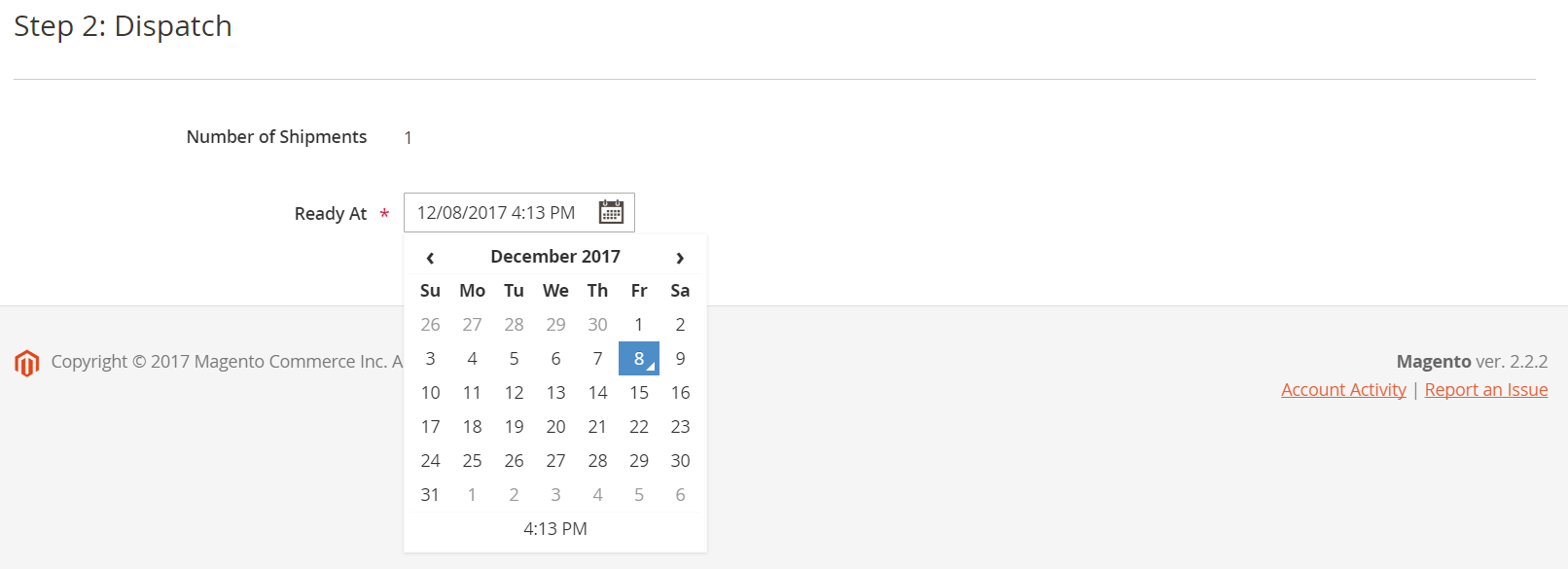Click the Magento logo icon
Viewport: 1568px width, 569px height.
[27, 363]
